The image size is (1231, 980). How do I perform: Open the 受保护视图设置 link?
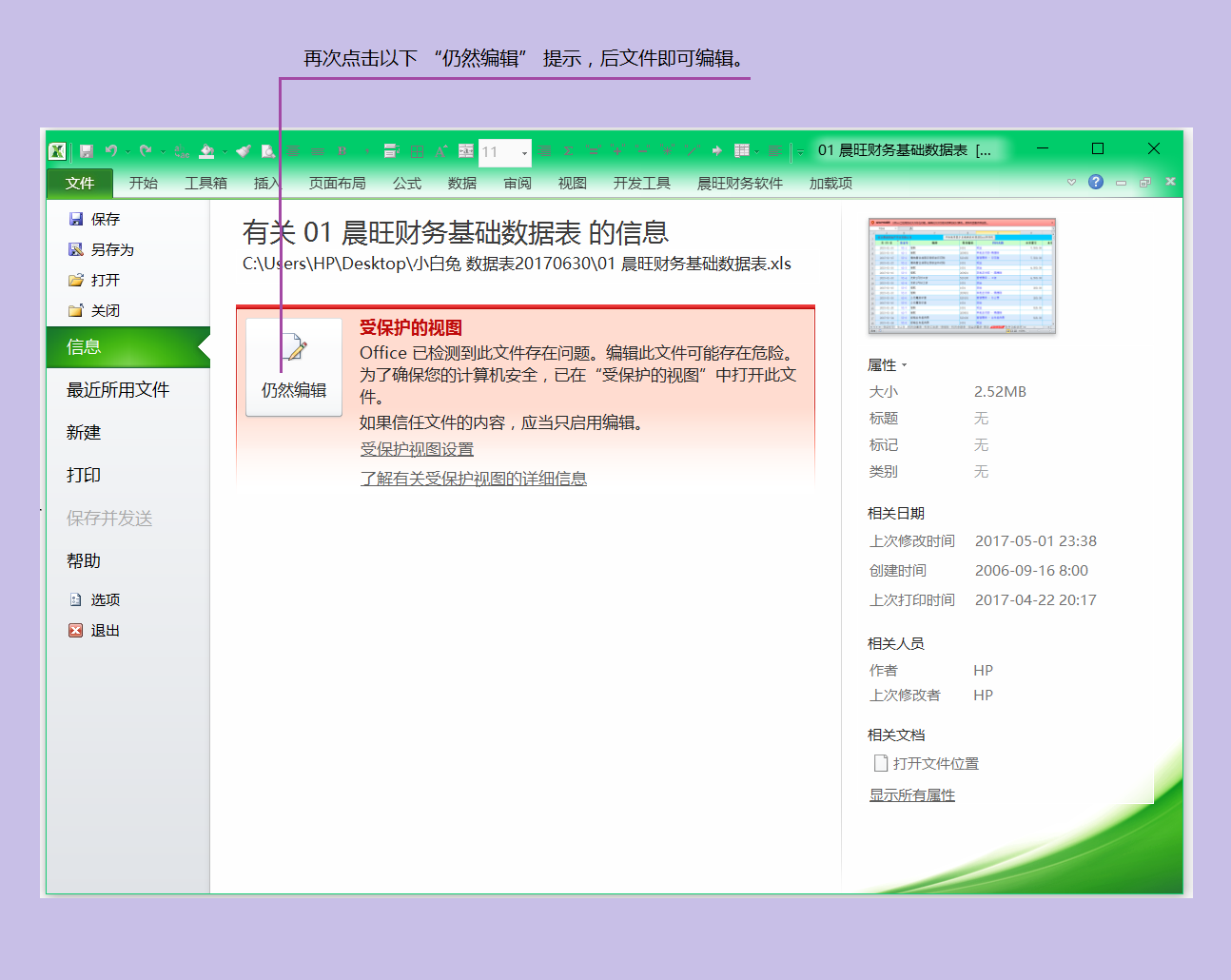416,449
